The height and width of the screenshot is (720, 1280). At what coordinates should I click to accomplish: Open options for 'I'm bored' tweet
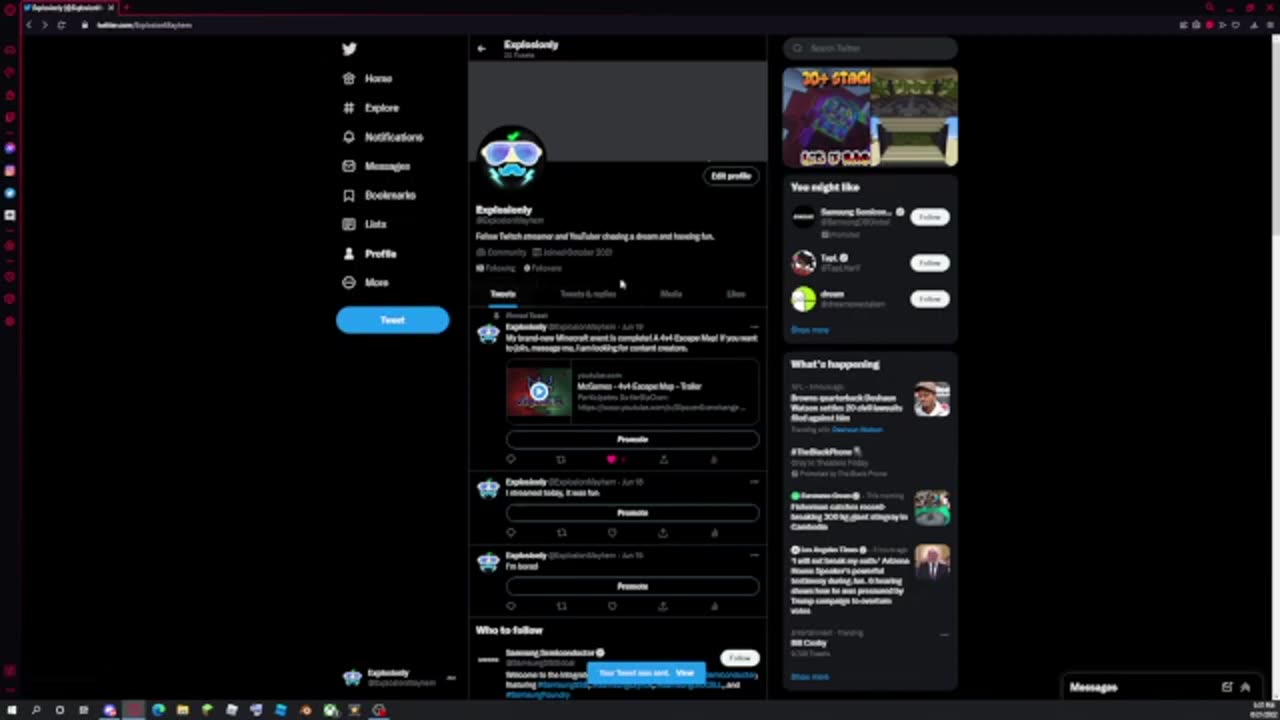click(754, 555)
